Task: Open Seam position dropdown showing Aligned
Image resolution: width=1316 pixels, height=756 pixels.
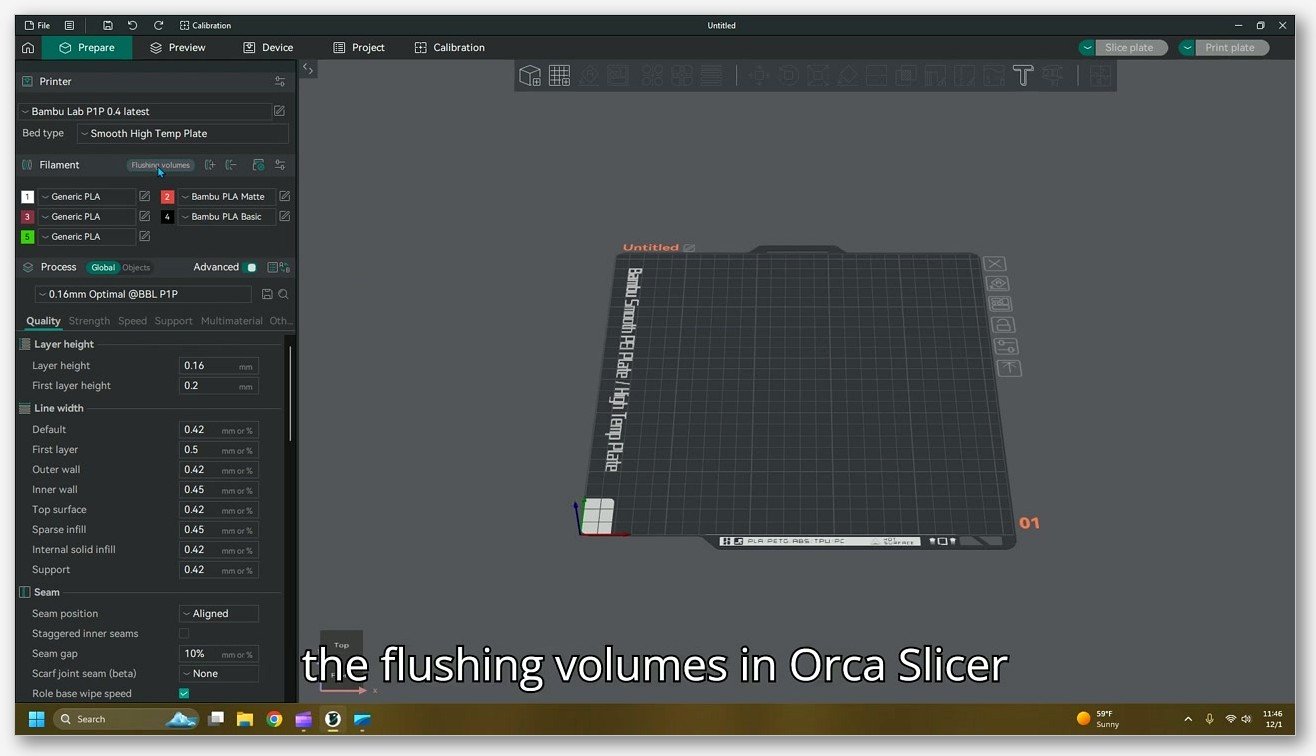Action: click(219, 613)
